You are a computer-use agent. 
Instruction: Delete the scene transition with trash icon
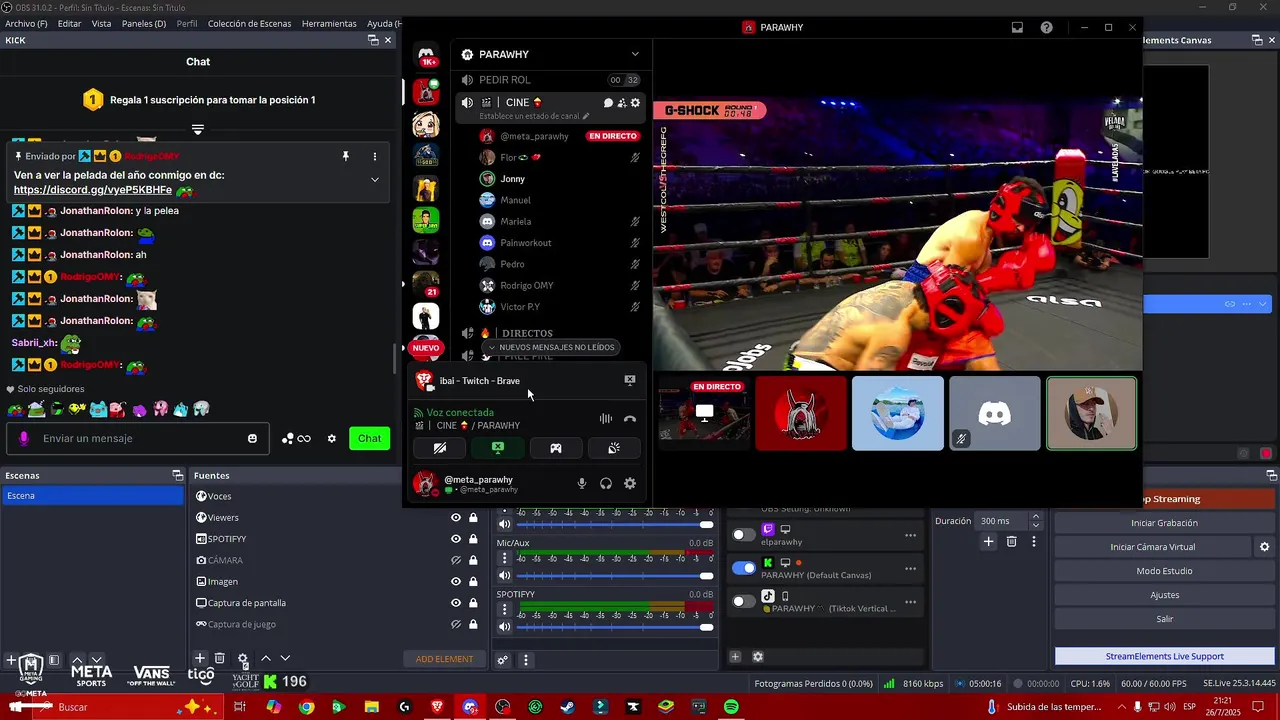pos(1011,541)
